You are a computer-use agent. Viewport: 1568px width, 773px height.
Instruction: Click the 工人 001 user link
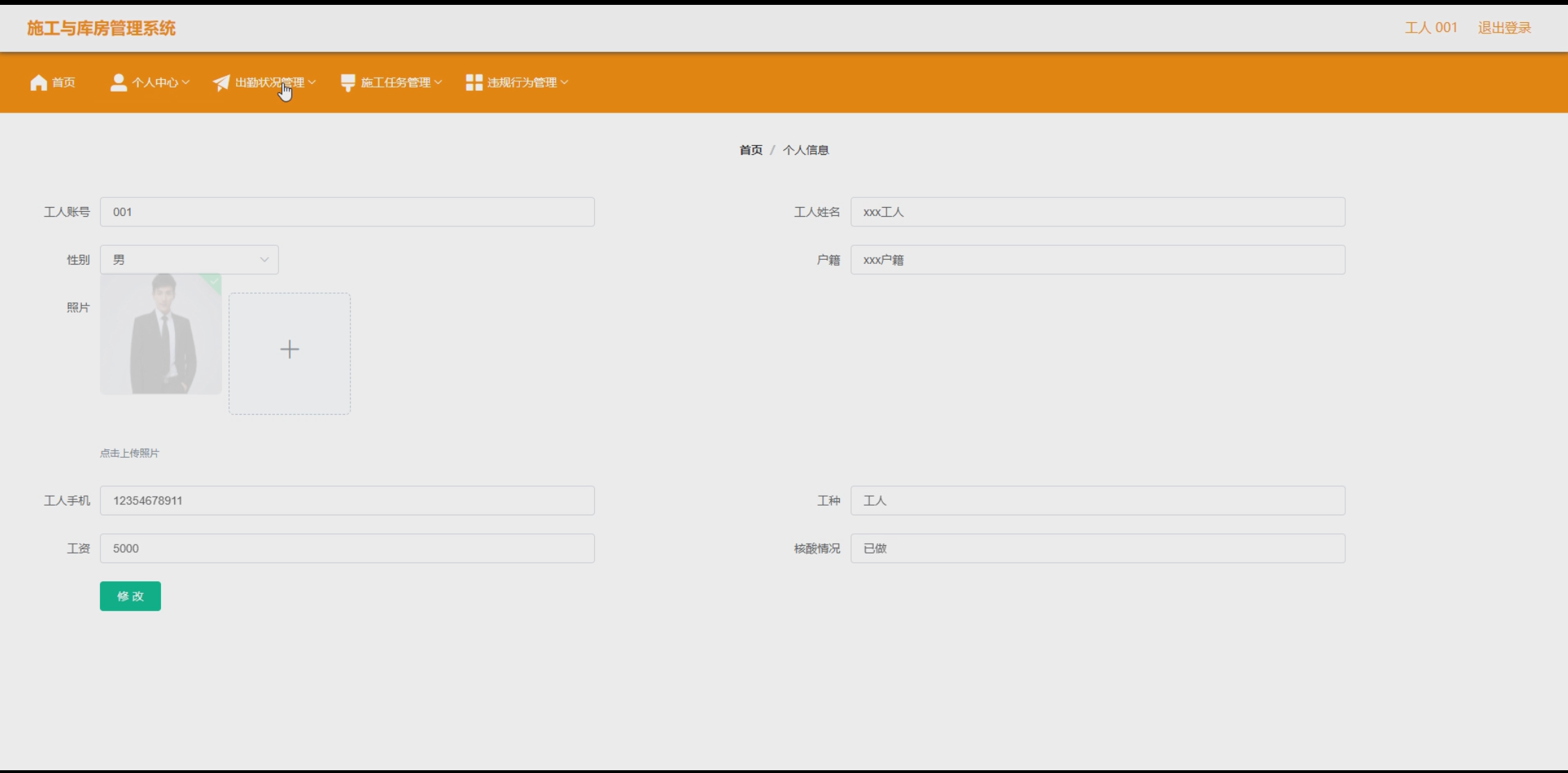(x=1431, y=28)
